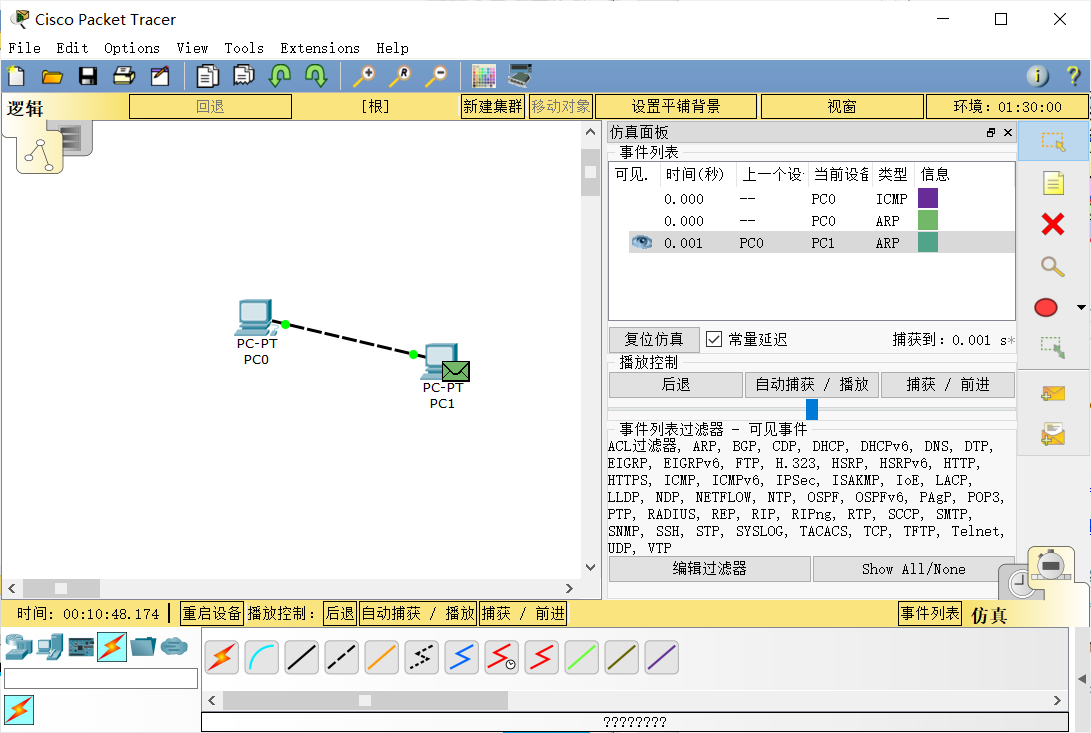This screenshot has width=1091, height=733.
Task: Select the console cable
Action: click(262, 657)
